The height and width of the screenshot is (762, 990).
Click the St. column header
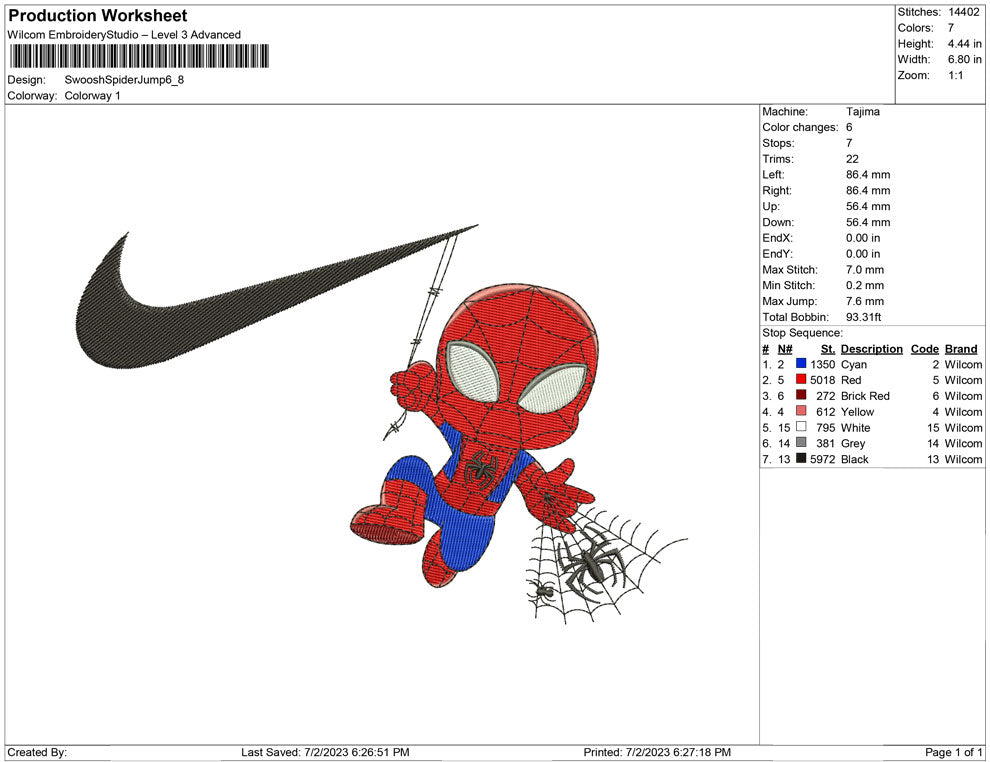828,349
